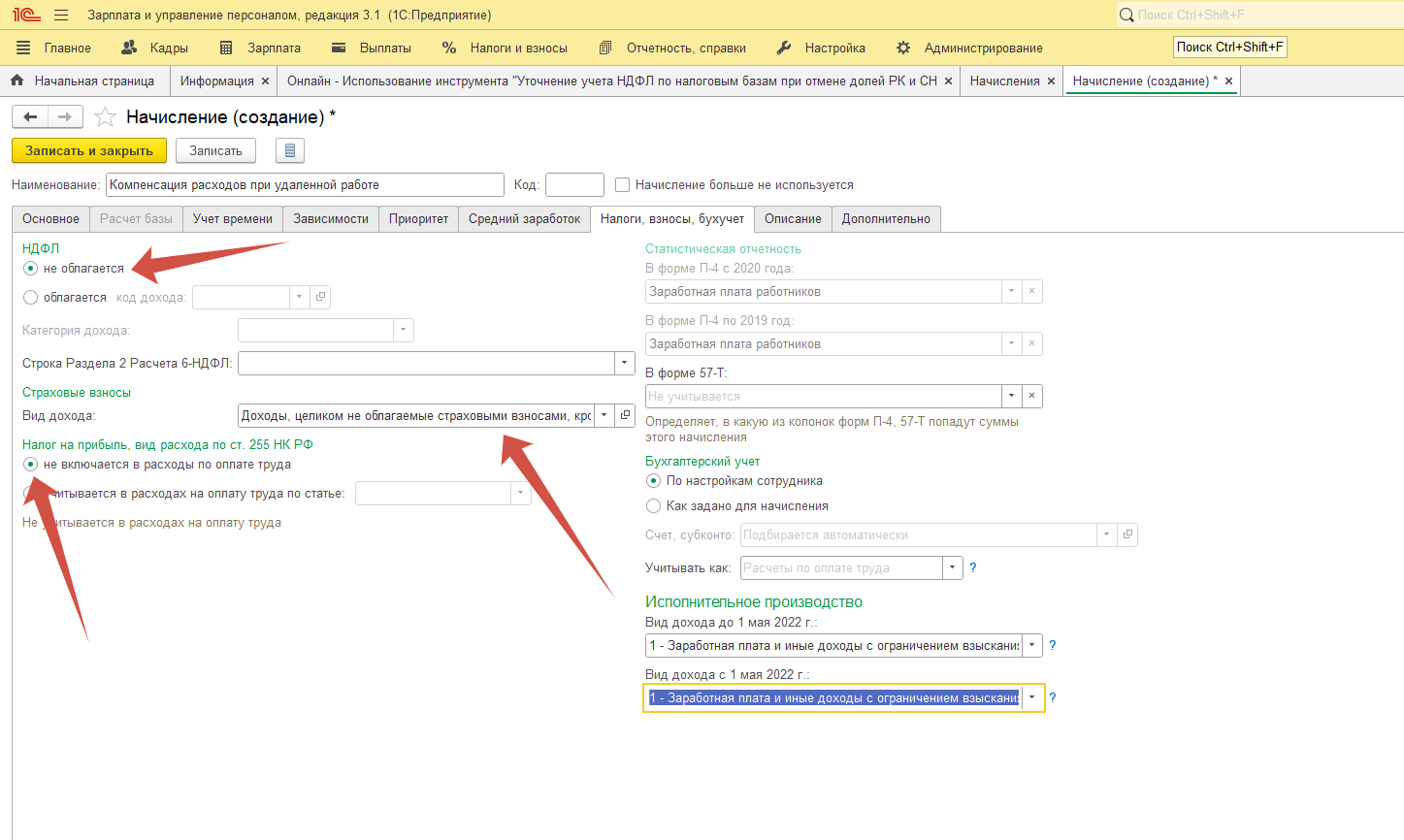Open В форме 57-Т dropdown list
1404x840 pixels.
[1012, 396]
